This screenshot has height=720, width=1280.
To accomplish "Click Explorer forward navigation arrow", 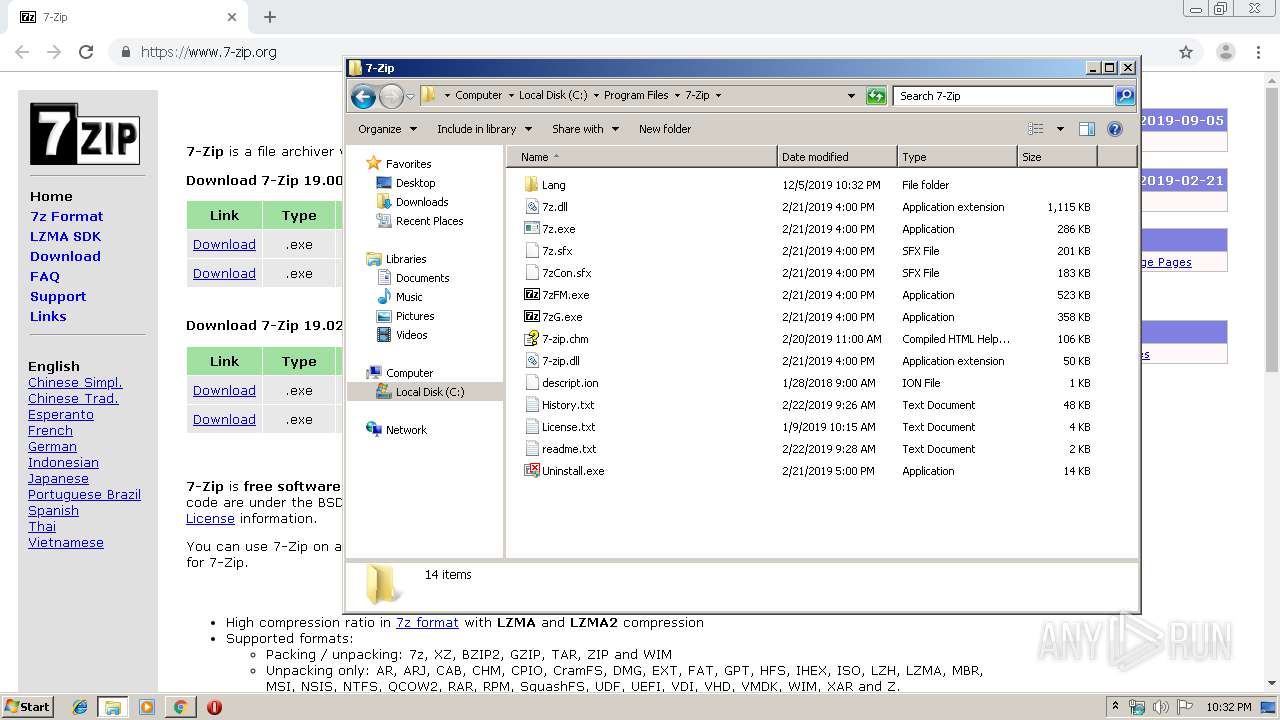I will click(x=391, y=96).
